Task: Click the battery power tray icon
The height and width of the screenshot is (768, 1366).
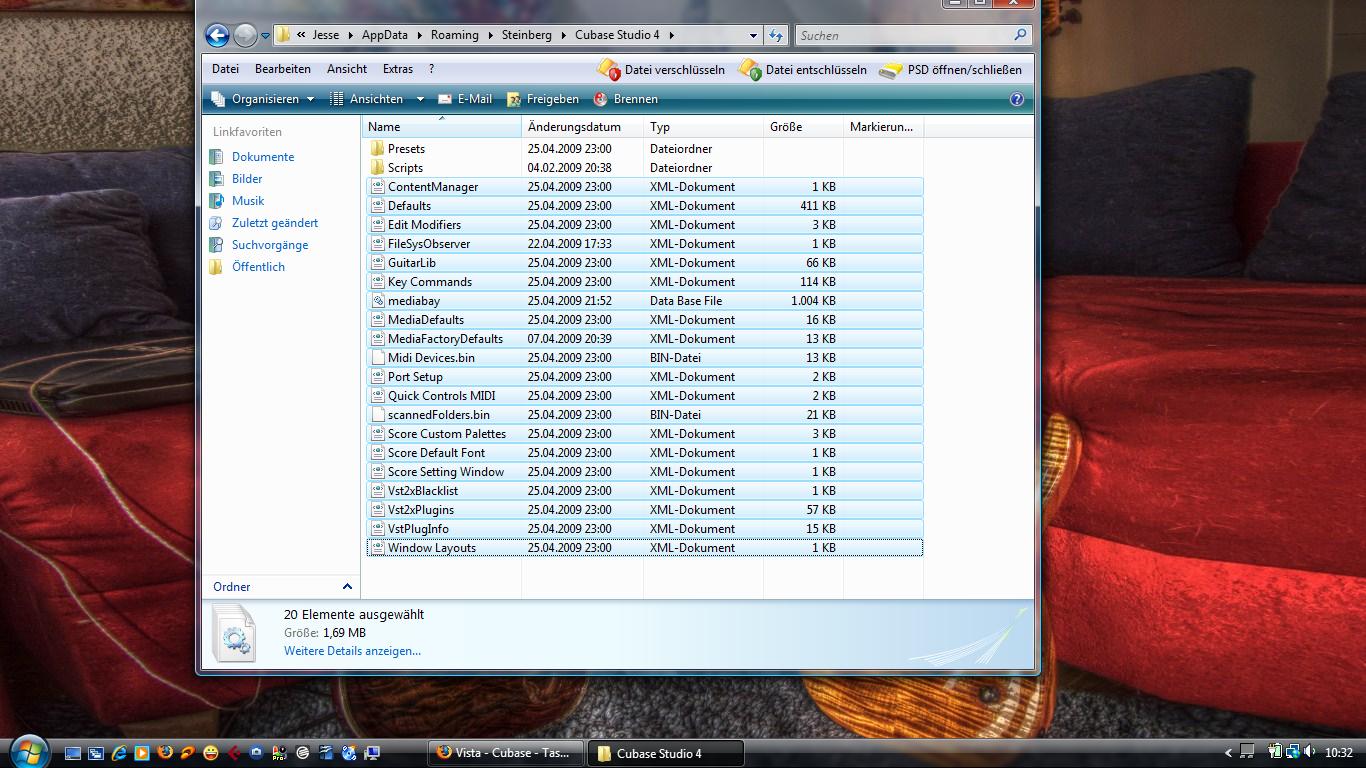Action: pos(1276,752)
